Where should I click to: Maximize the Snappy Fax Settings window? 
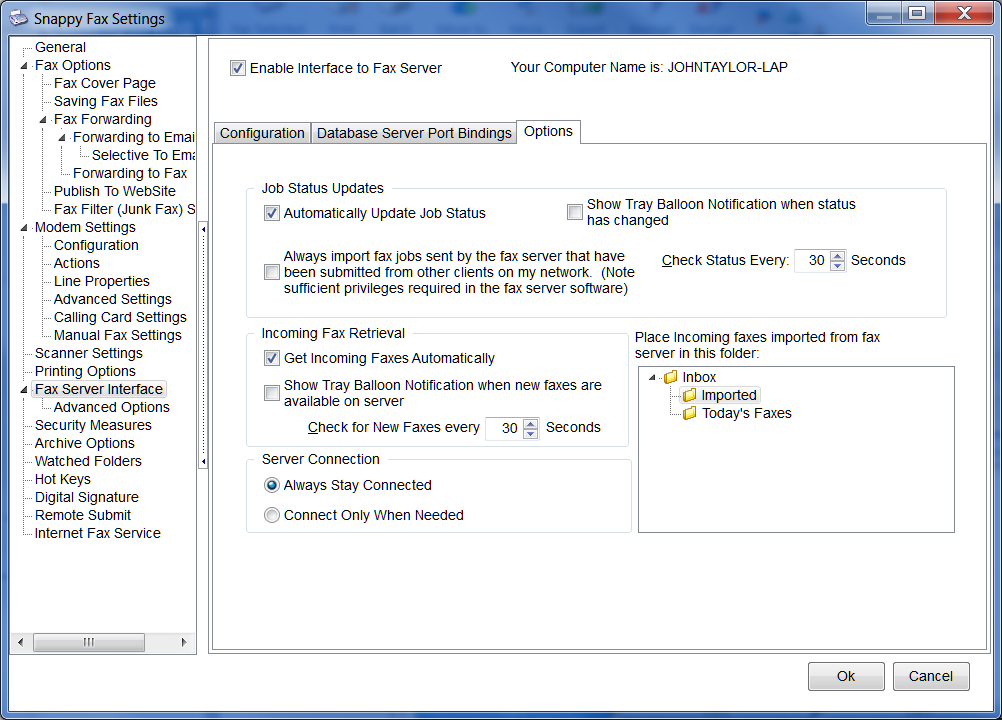coord(918,13)
